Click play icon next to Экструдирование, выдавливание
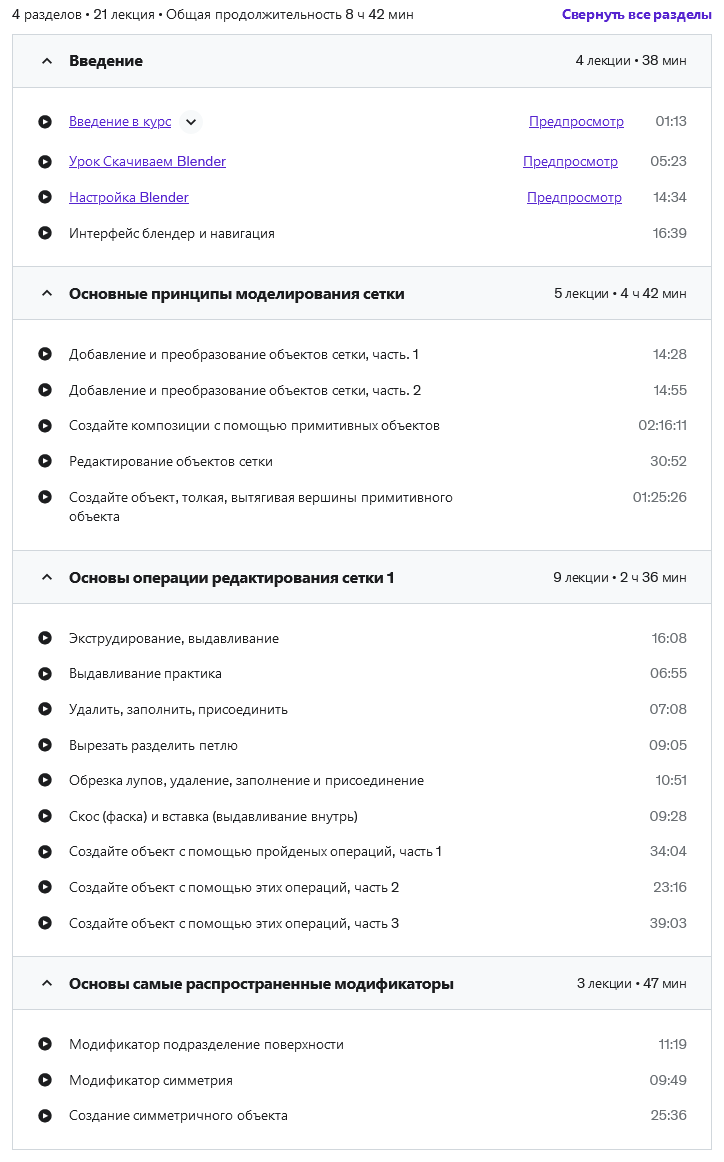Viewport: 724px width, 1162px height. coord(45,639)
